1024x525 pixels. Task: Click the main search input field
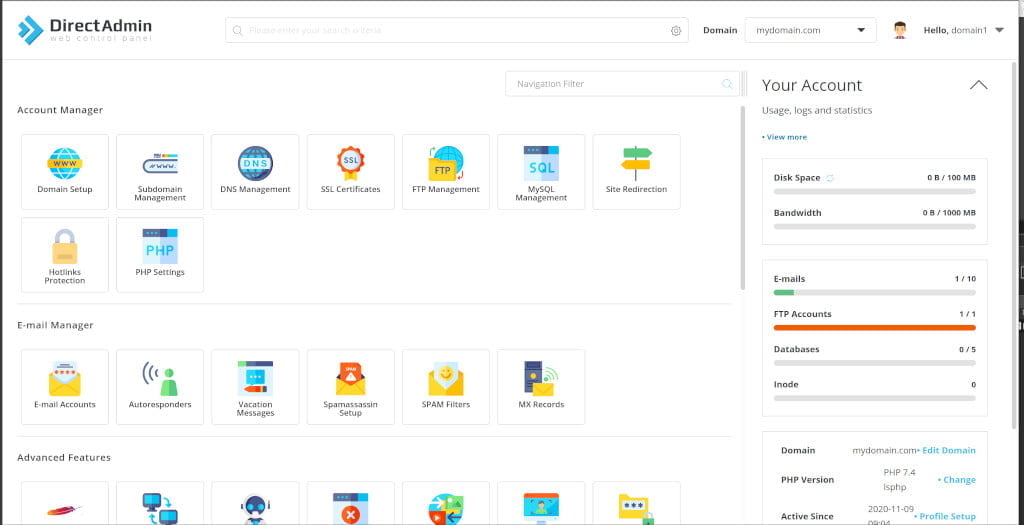coord(456,30)
